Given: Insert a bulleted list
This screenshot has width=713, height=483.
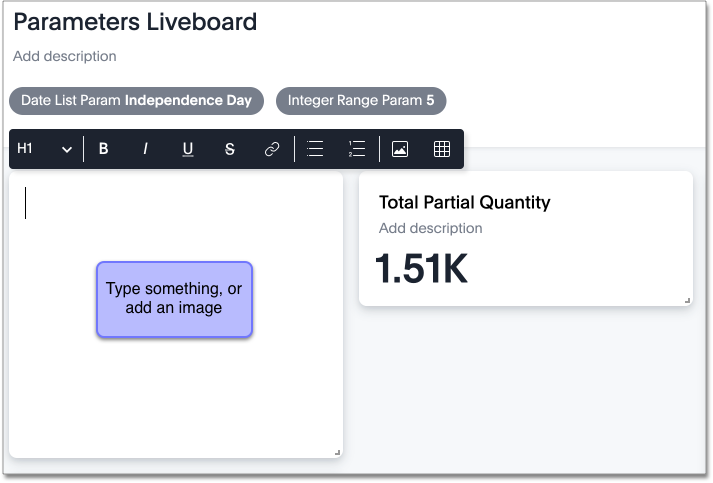Looking at the screenshot, I should click(315, 149).
